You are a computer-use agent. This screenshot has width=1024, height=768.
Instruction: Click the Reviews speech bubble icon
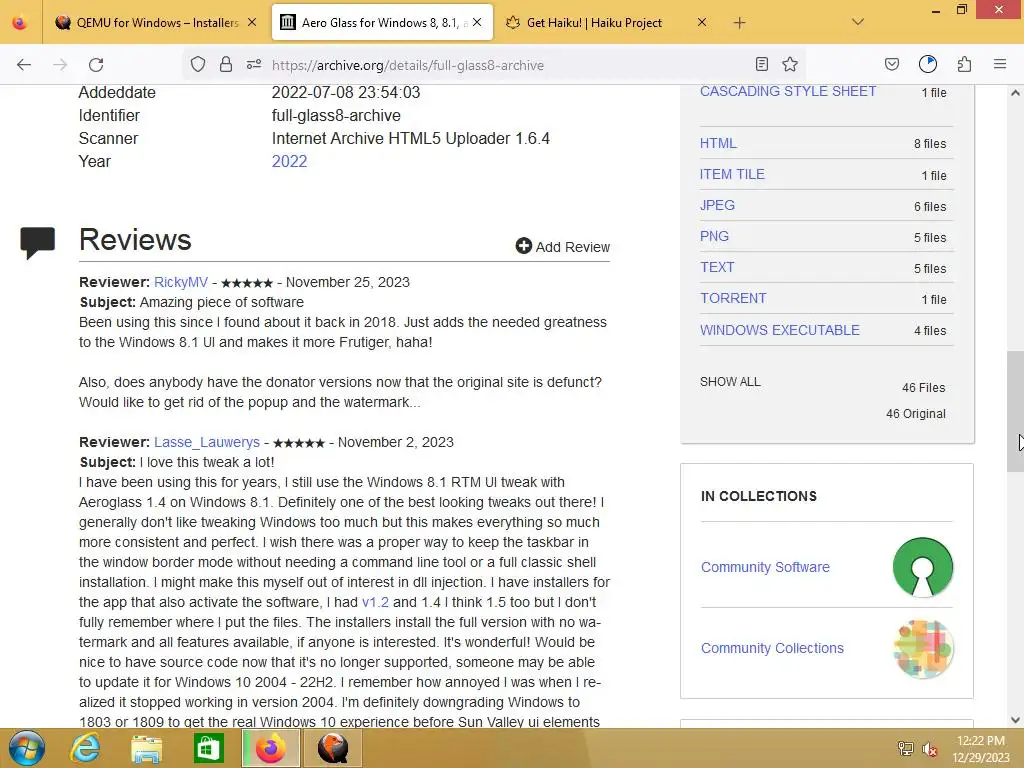coord(37,242)
